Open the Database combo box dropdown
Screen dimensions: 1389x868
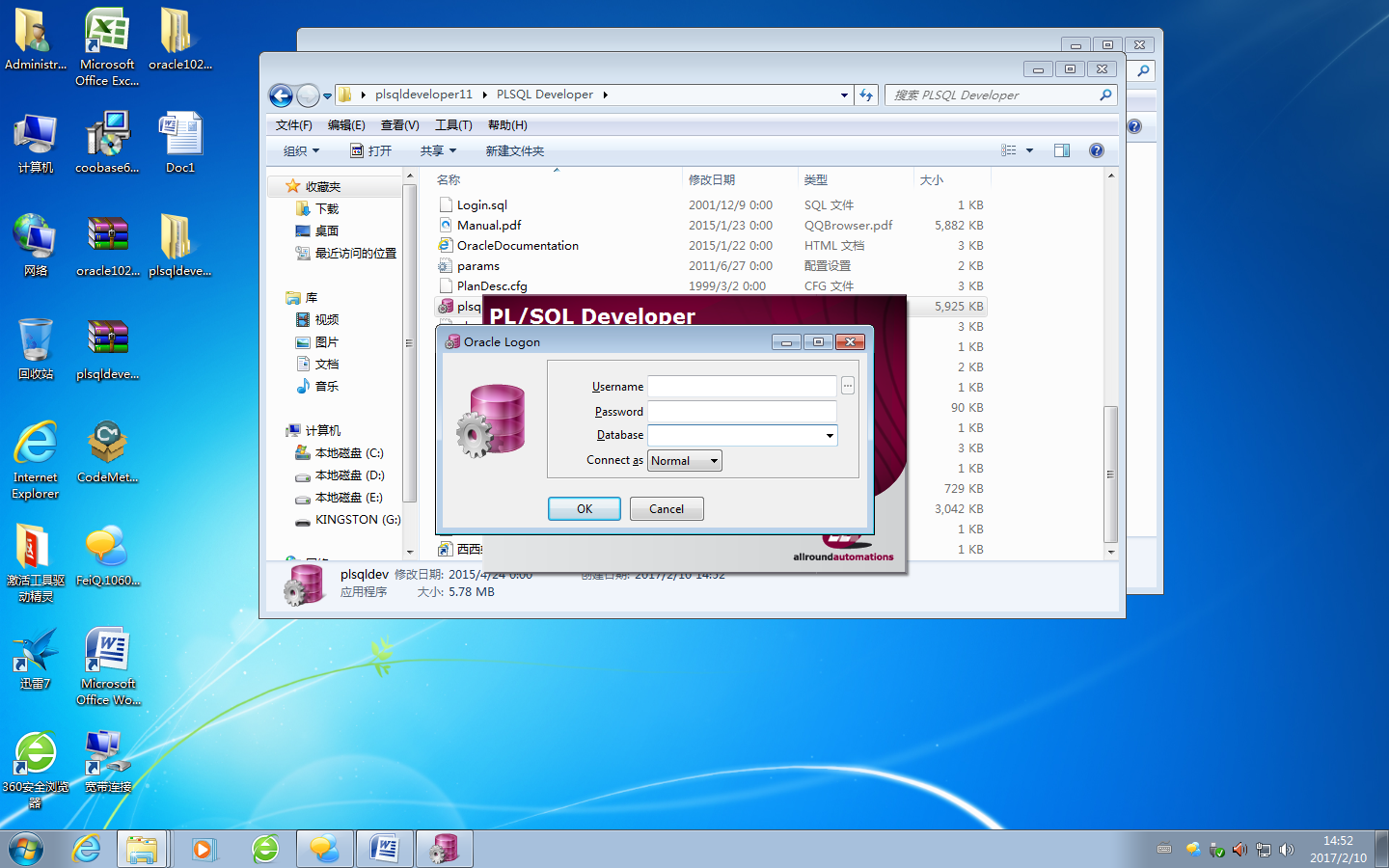pos(830,436)
